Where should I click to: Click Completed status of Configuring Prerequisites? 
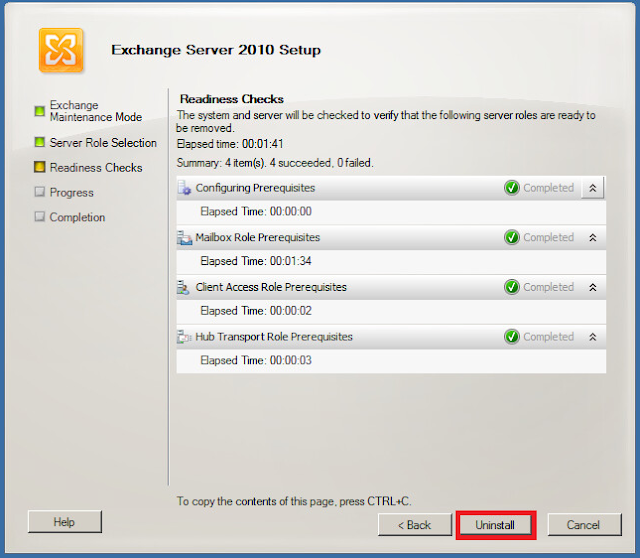(549, 188)
